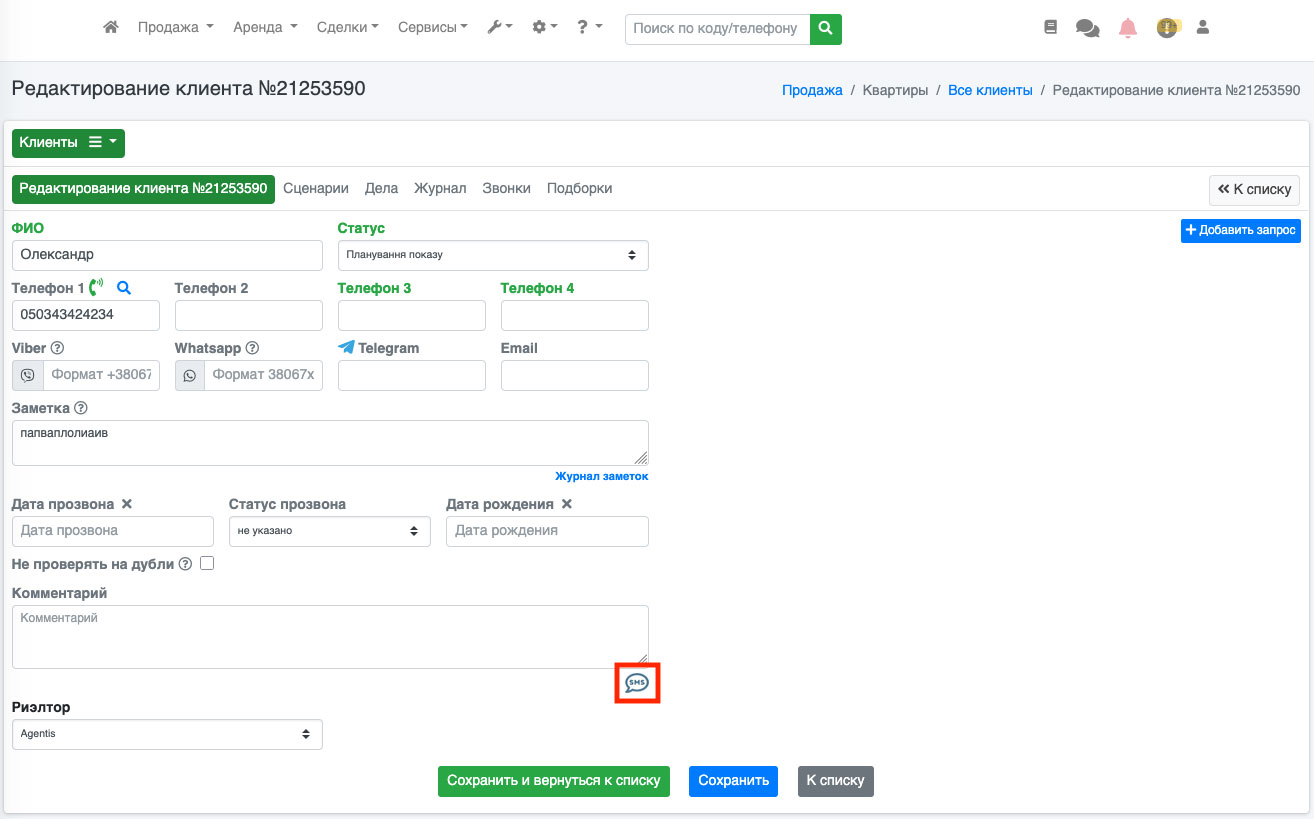
Task: Expand the Статус прозвона select
Action: point(329,531)
